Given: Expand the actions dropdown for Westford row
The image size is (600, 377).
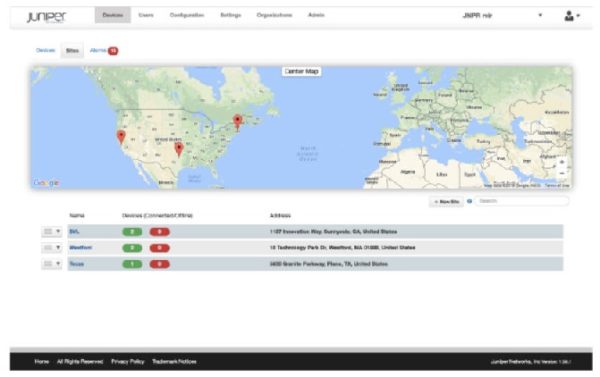Looking at the screenshot, I should tap(52, 248).
